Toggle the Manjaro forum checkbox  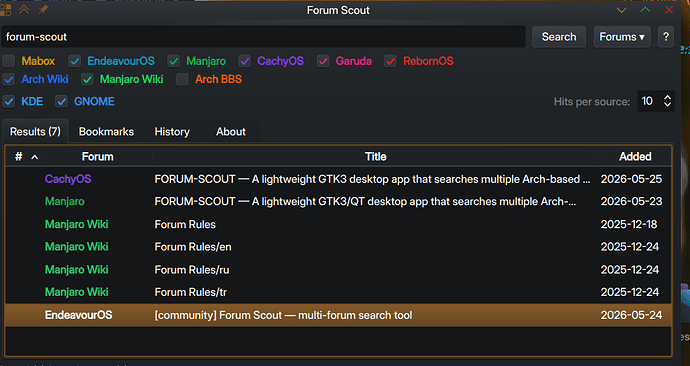pyautogui.click(x=174, y=61)
